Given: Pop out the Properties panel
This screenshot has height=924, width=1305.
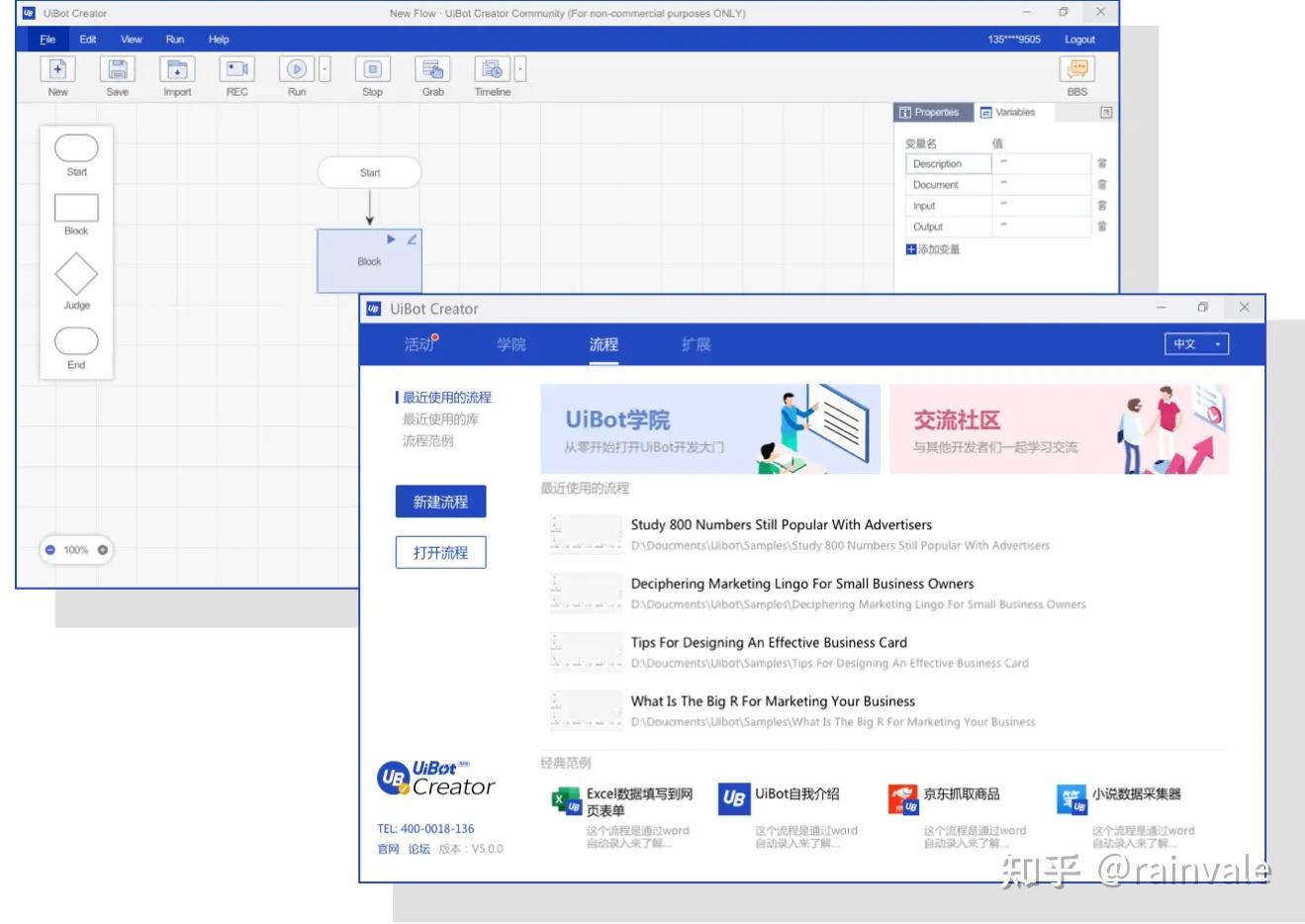Looking at the screenshot, I should [1105, 112].
